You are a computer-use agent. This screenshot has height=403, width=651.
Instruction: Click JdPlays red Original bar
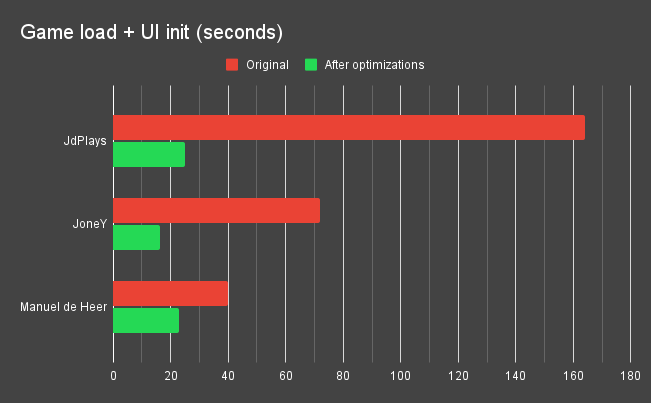pyautogui.click(x=349, y=127)
